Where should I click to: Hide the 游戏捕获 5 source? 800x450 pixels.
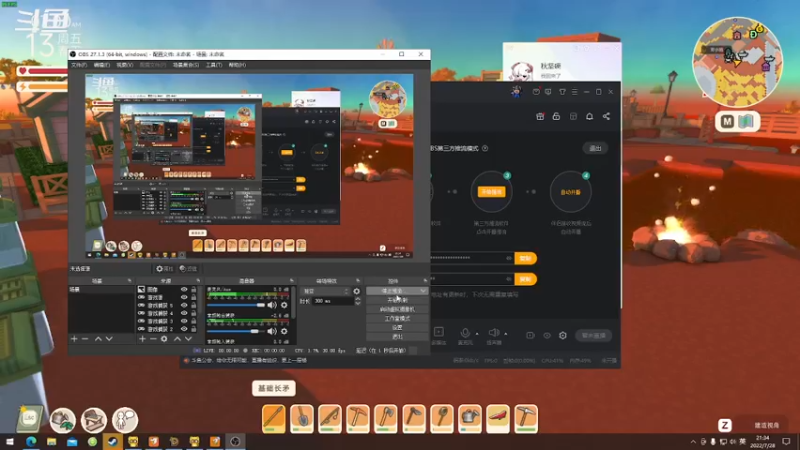pos(184,305)
